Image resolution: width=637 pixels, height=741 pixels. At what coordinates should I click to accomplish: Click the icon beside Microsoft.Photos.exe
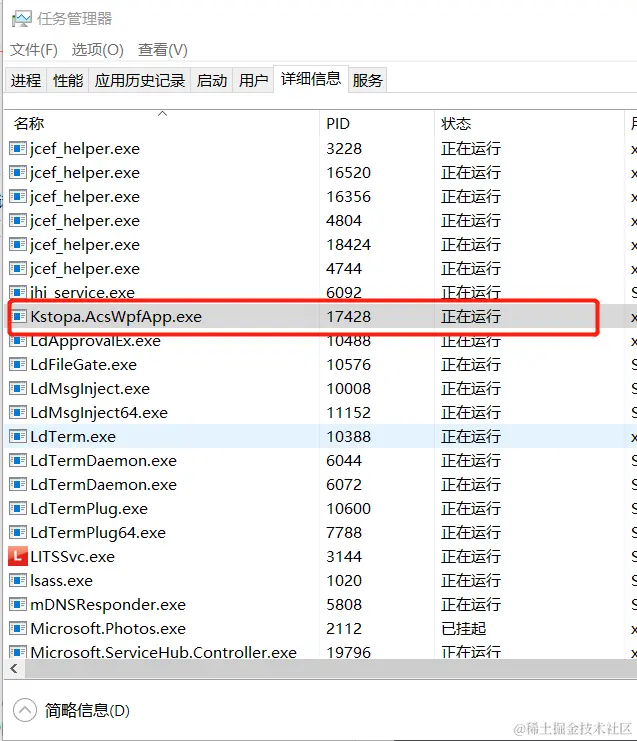pyautogui.click(x=18, y=629)
